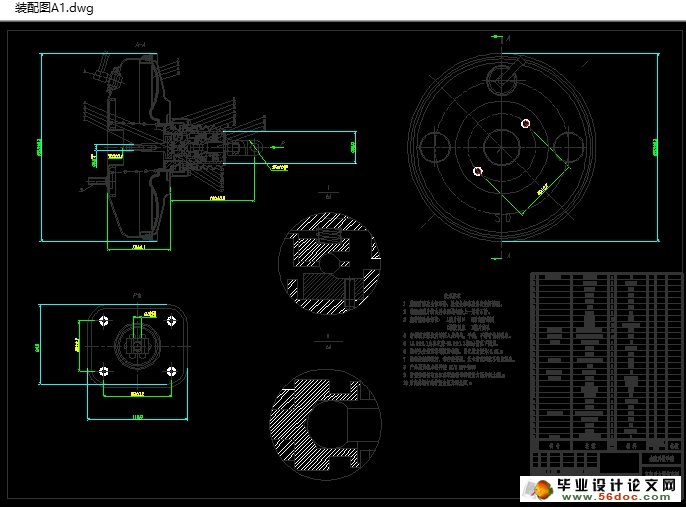Click the top port circle of circular view
The height and width of the screenshot is (507, 686).
pos(501,77)
